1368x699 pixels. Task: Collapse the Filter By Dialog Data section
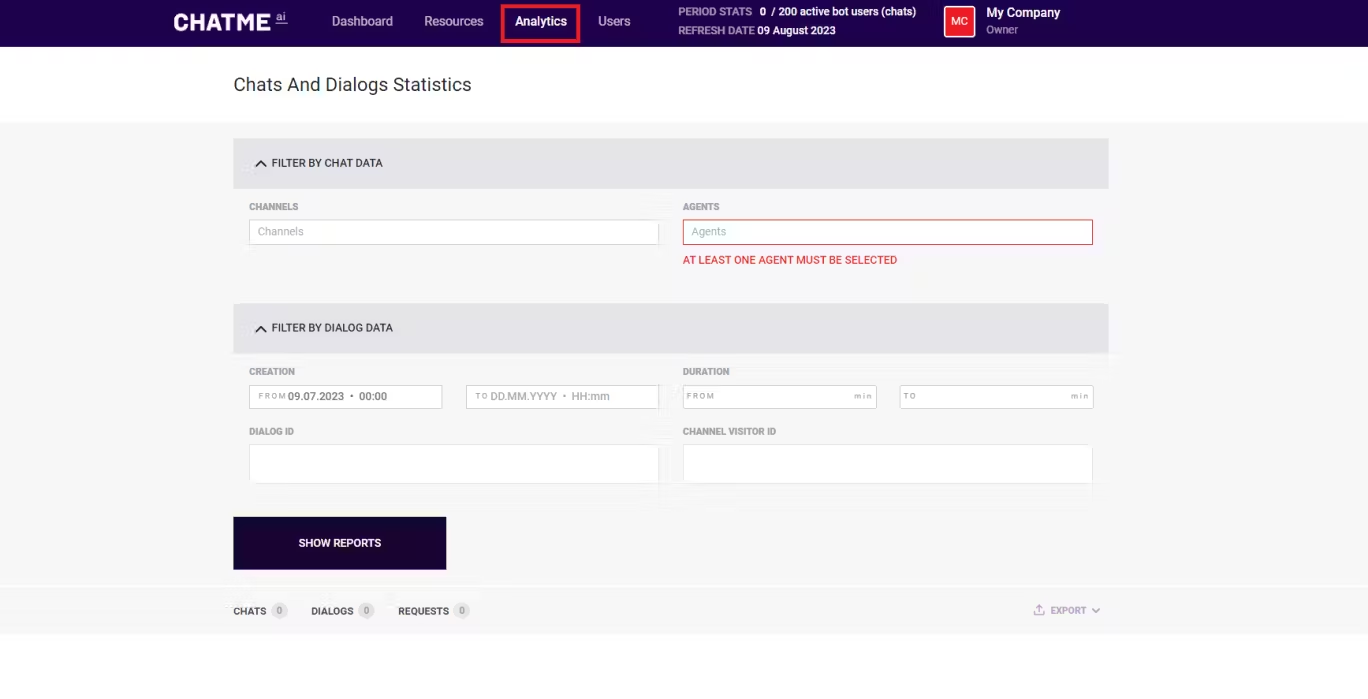coord(261,328)
